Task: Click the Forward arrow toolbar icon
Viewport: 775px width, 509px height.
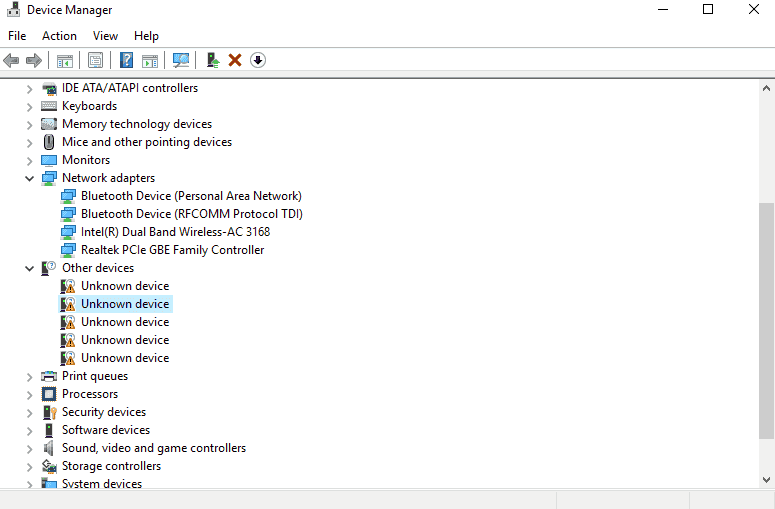Action: click(x=34, y=60)
